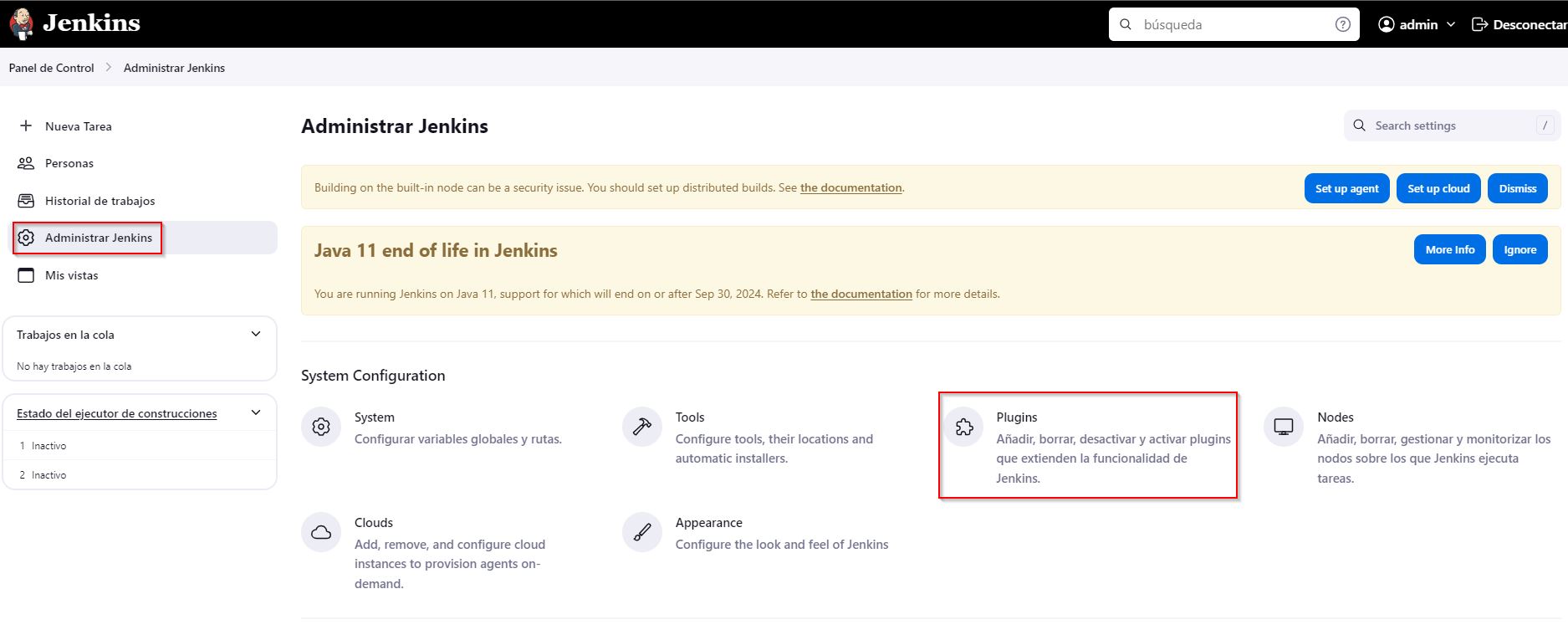Click the Tools hammer icon

[x=642, y=427]
